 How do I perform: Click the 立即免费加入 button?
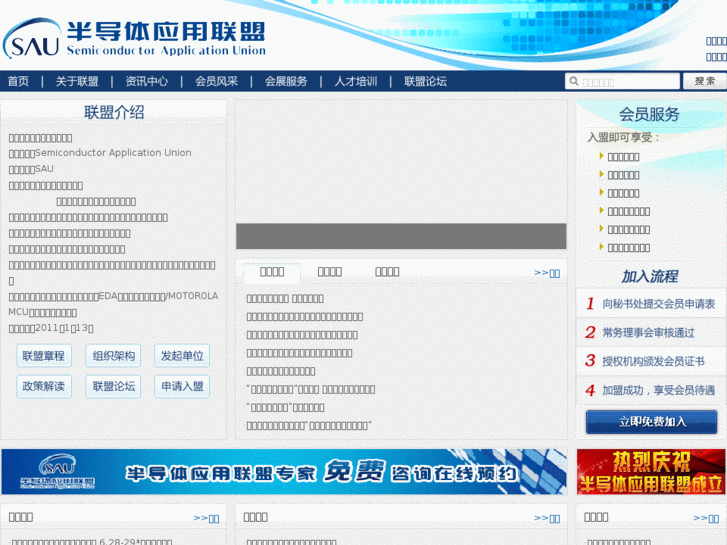pos(651,422)
